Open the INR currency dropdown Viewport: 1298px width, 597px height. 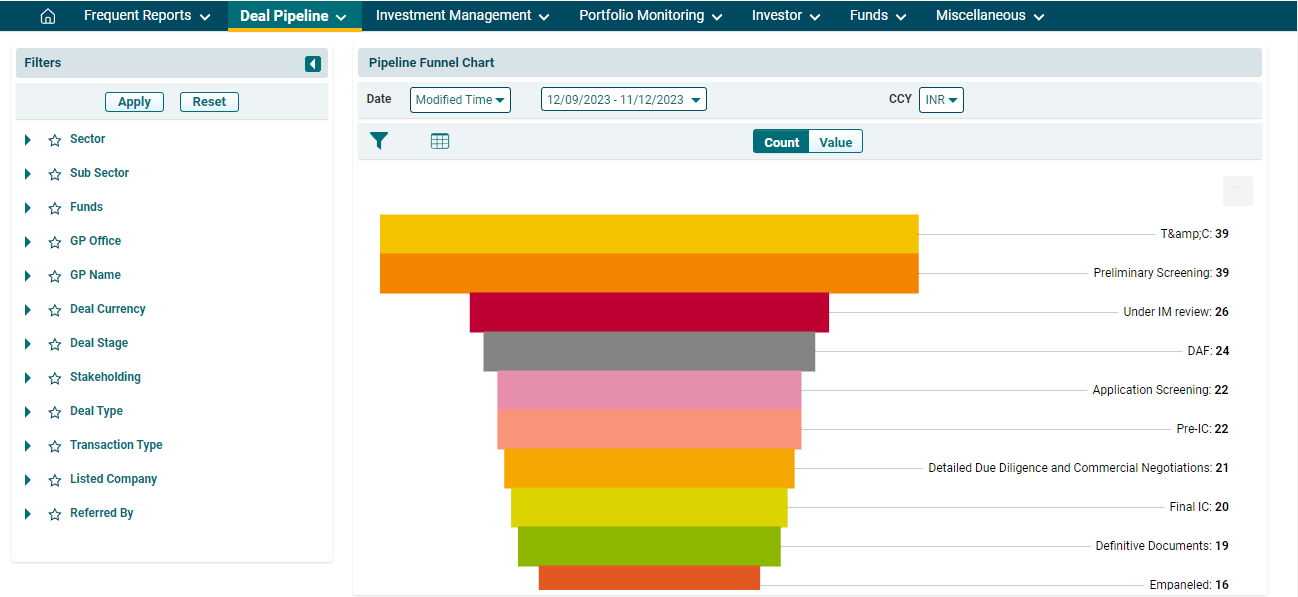941,100
